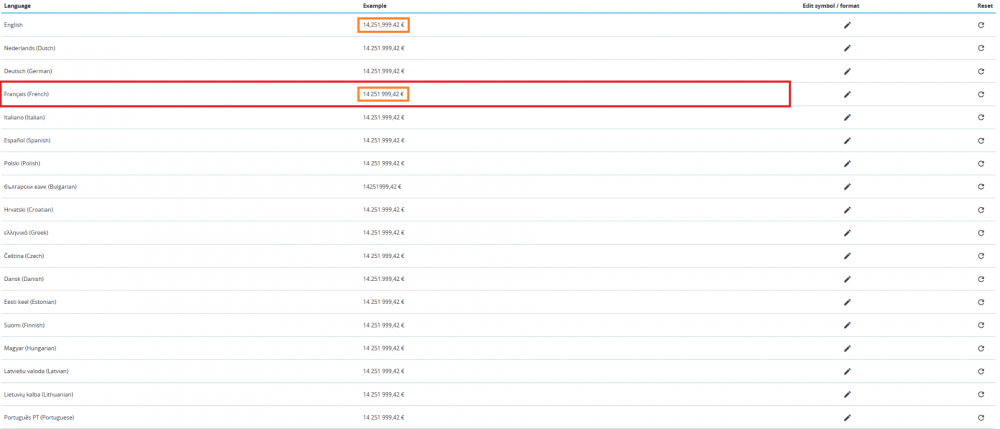The width and height of the screenshot is (1000, 429).
Task: Select the Greek language cell
Action: (26, 233)
